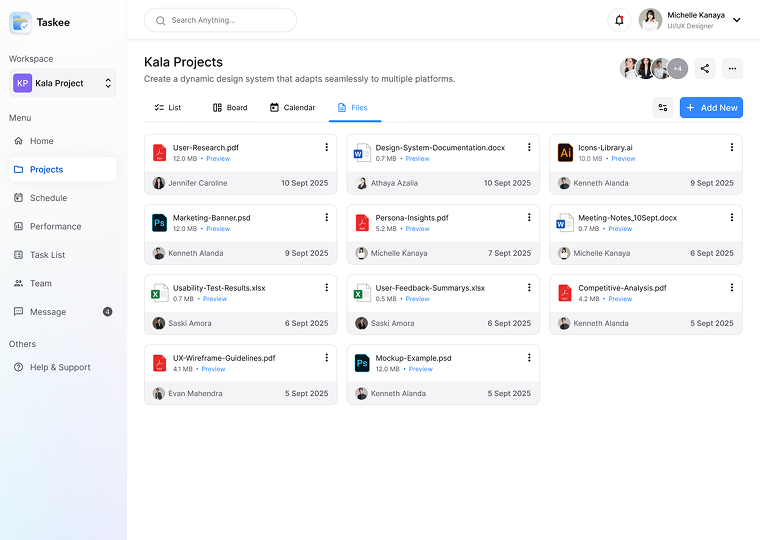
Task: Click file name Marketing-Banner.psd
Action: point(212,218)
